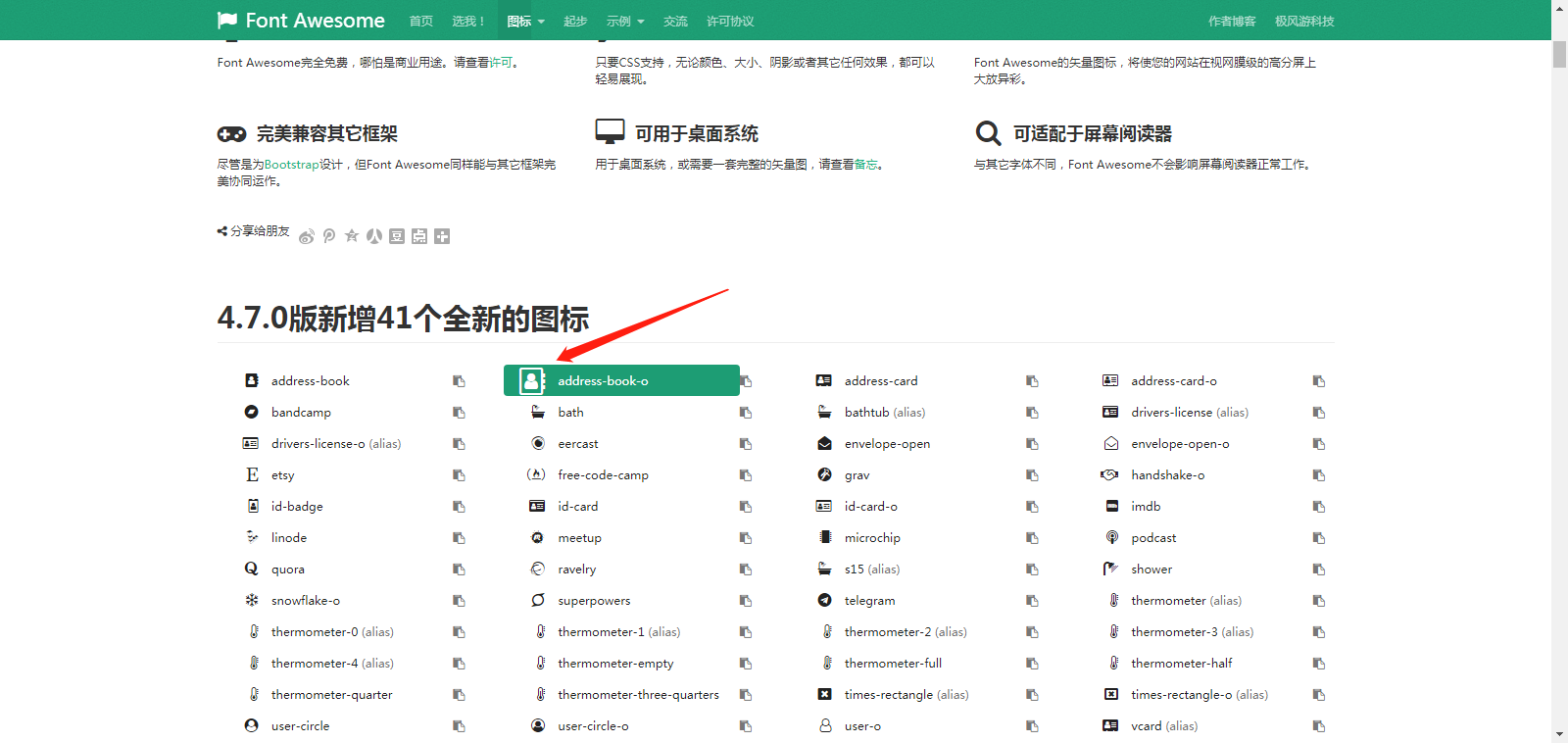
Task: Click the address-card icon
Action: pyautogui.click(x=824, y=380)
